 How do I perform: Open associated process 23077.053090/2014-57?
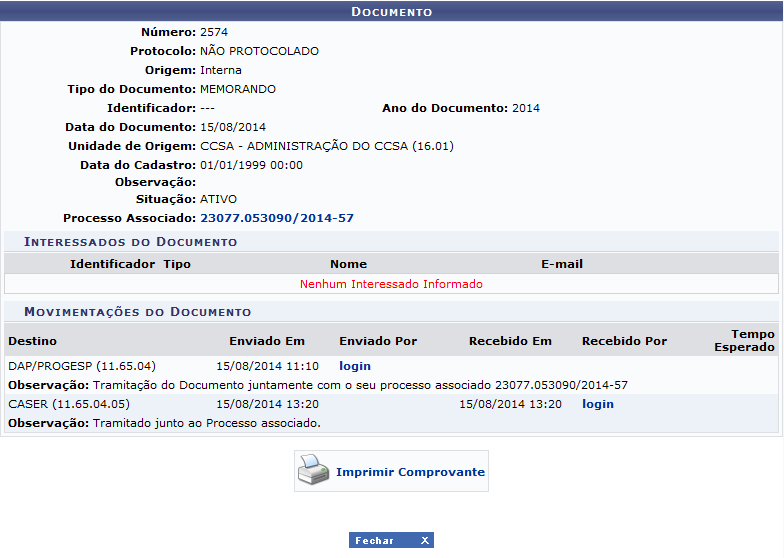coord(277,218)
